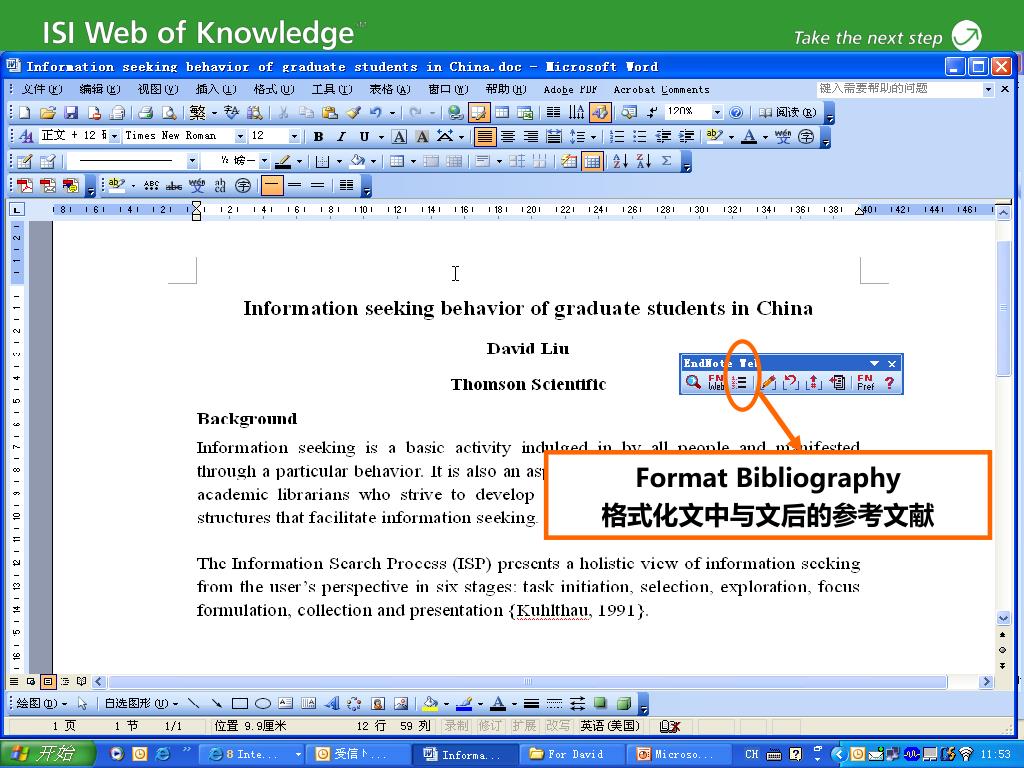
Task: Expand the line weight ½ 磅 dropdown
Action: [264, 161]
